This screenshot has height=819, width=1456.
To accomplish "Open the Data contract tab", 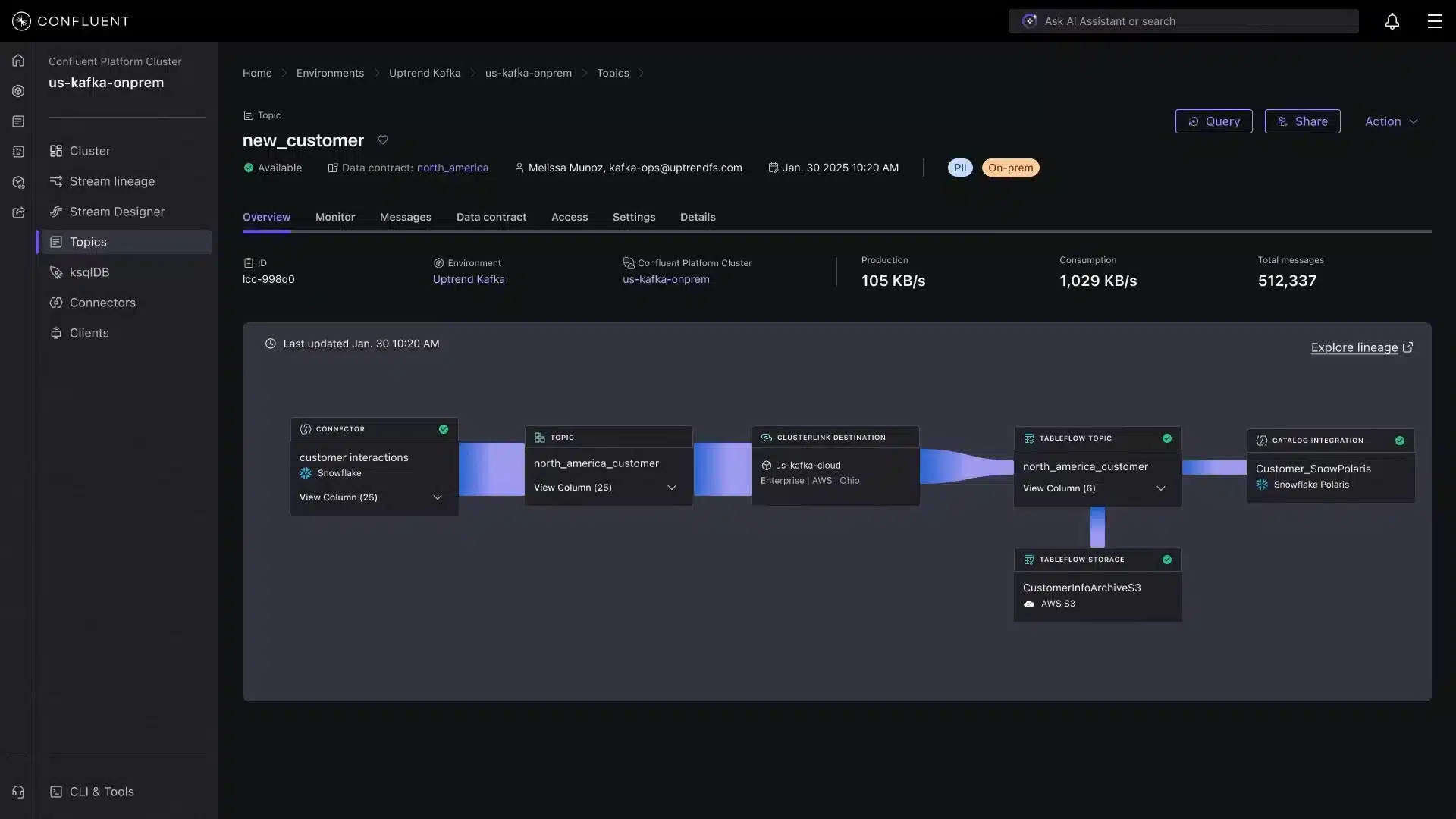I will 491,217.
